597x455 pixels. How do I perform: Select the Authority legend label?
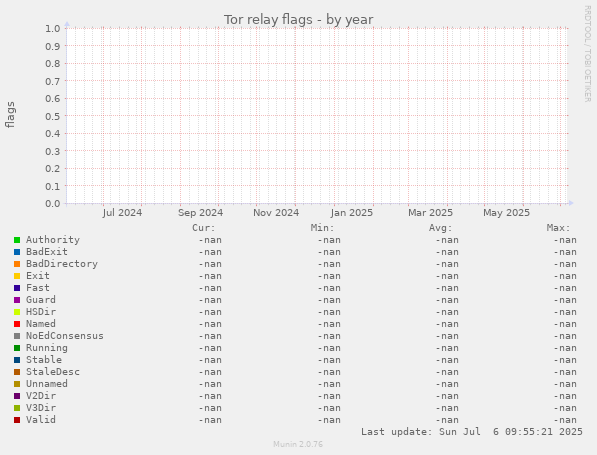pyautogui.click(x=53, y=240)
